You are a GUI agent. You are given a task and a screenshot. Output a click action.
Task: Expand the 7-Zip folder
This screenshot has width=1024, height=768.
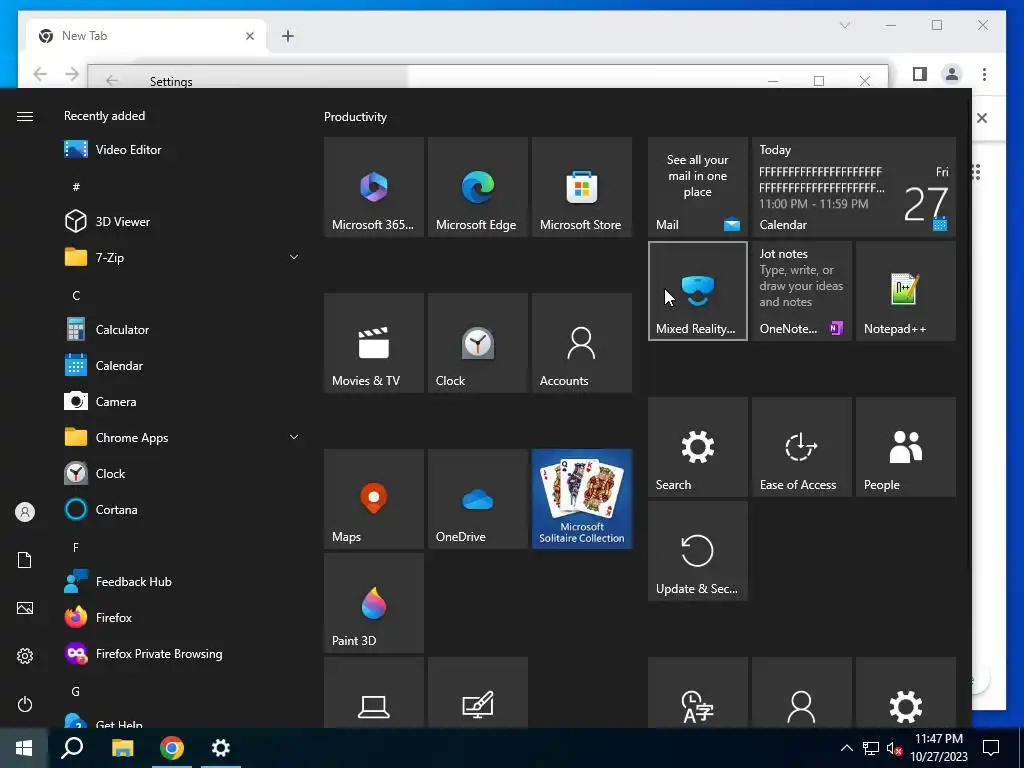coord(183,257)
